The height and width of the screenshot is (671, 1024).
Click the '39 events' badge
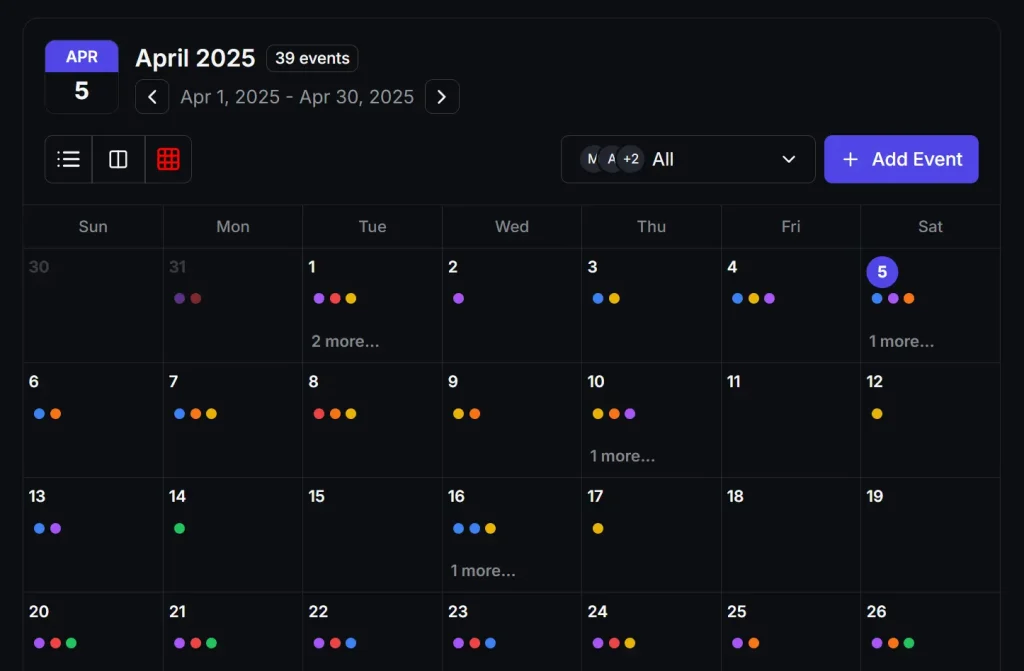coord(312,59)
